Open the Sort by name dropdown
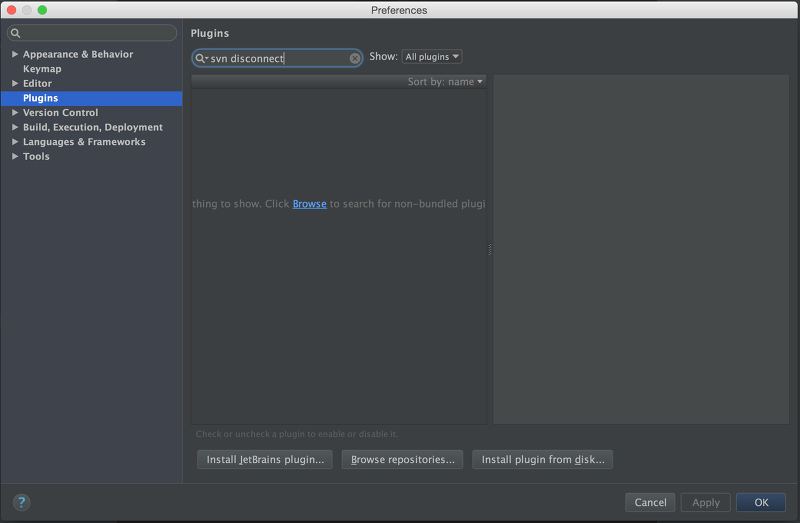 click(445, 82)
